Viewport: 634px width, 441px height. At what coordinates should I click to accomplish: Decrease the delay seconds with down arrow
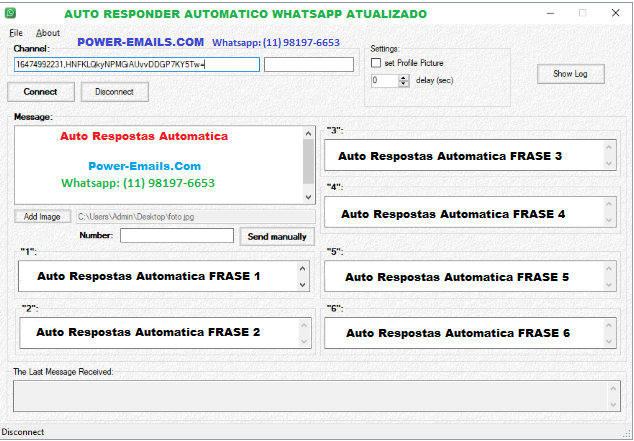click(x=404, y=84)
